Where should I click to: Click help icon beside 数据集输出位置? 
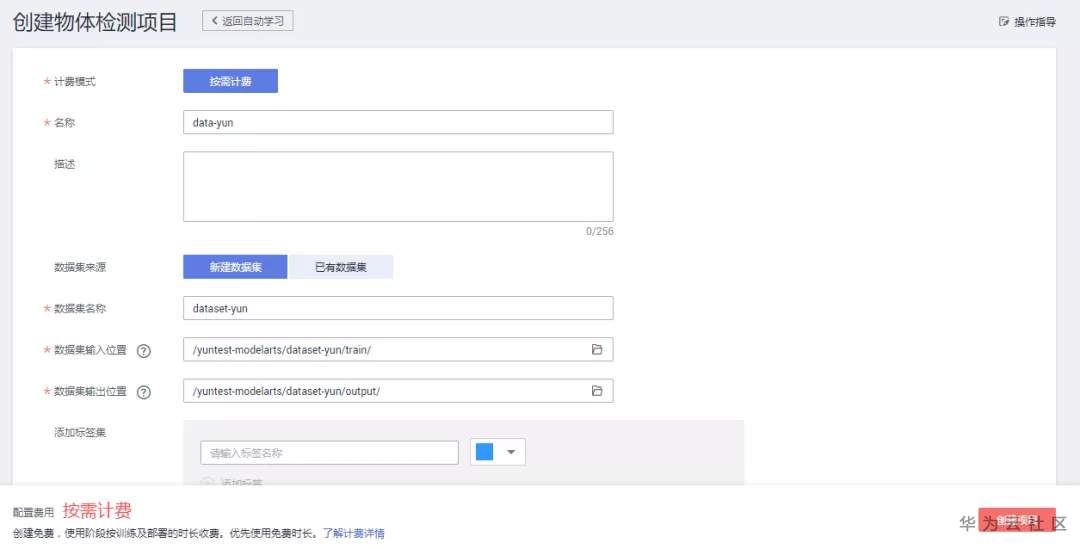pyautogui.click(x=144, y=392)
